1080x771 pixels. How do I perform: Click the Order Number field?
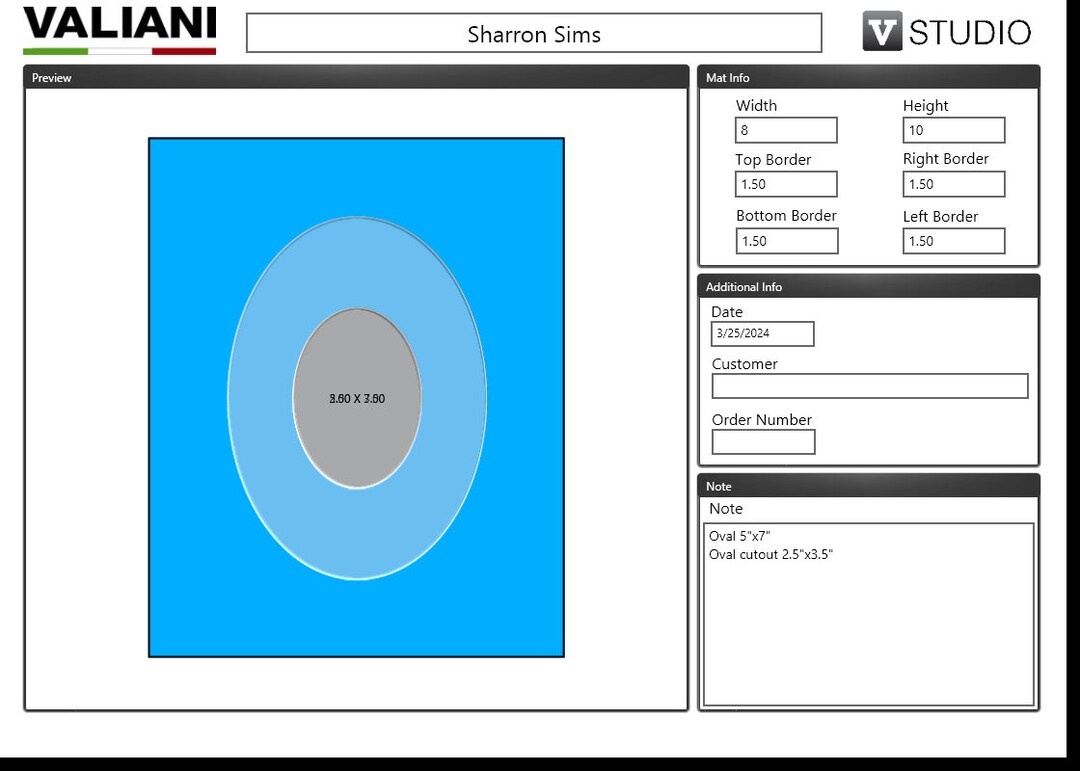(x=763, y=442)
